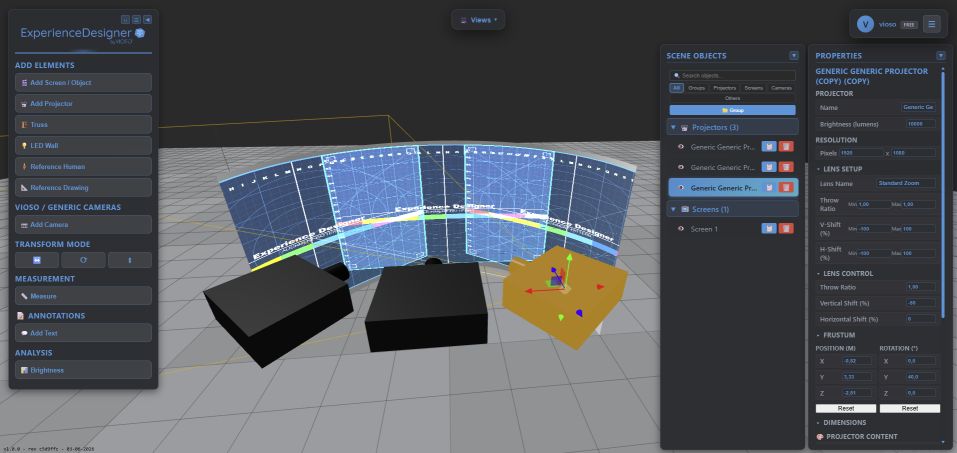Click the Projector Content palette icon
The height and width of the screenshot is (453, 957).
[820, 437]
